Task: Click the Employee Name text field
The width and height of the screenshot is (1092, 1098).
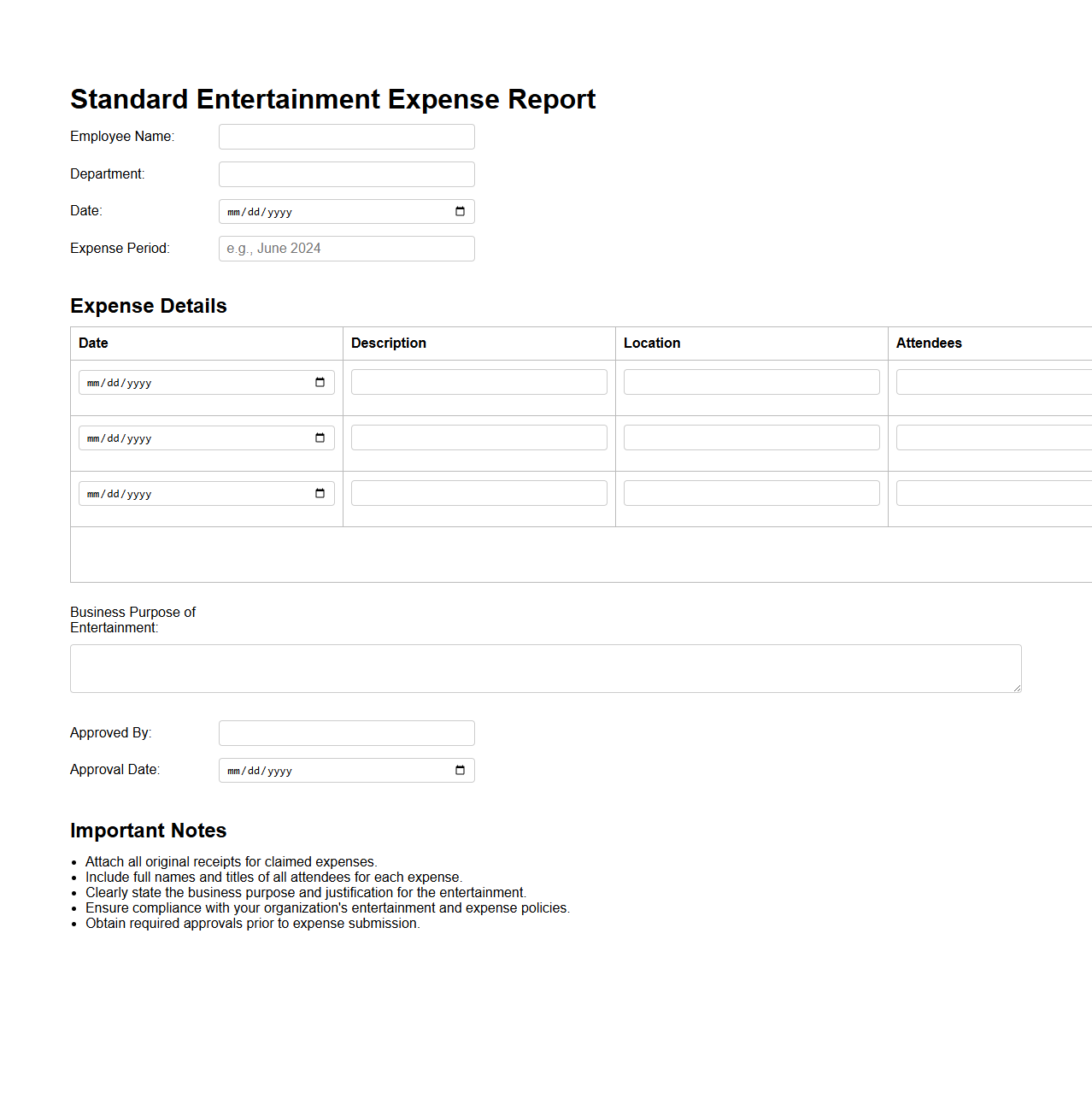Action: point(346,137)
